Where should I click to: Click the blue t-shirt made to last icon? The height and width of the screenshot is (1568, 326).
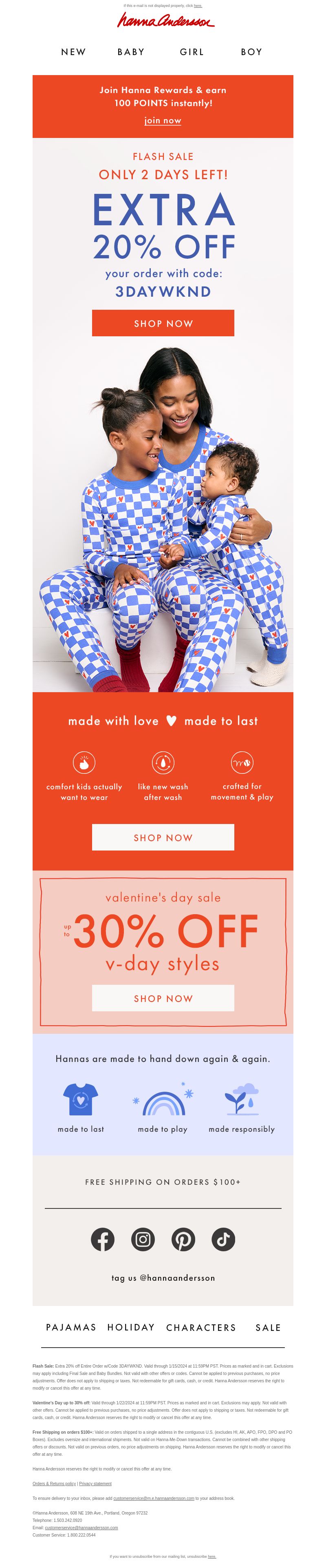click(x=80, y=1099)
